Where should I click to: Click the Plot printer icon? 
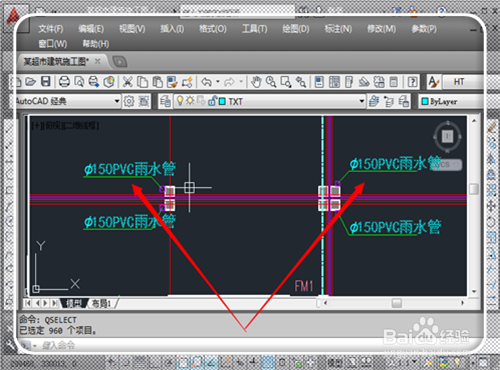point(64,82)
